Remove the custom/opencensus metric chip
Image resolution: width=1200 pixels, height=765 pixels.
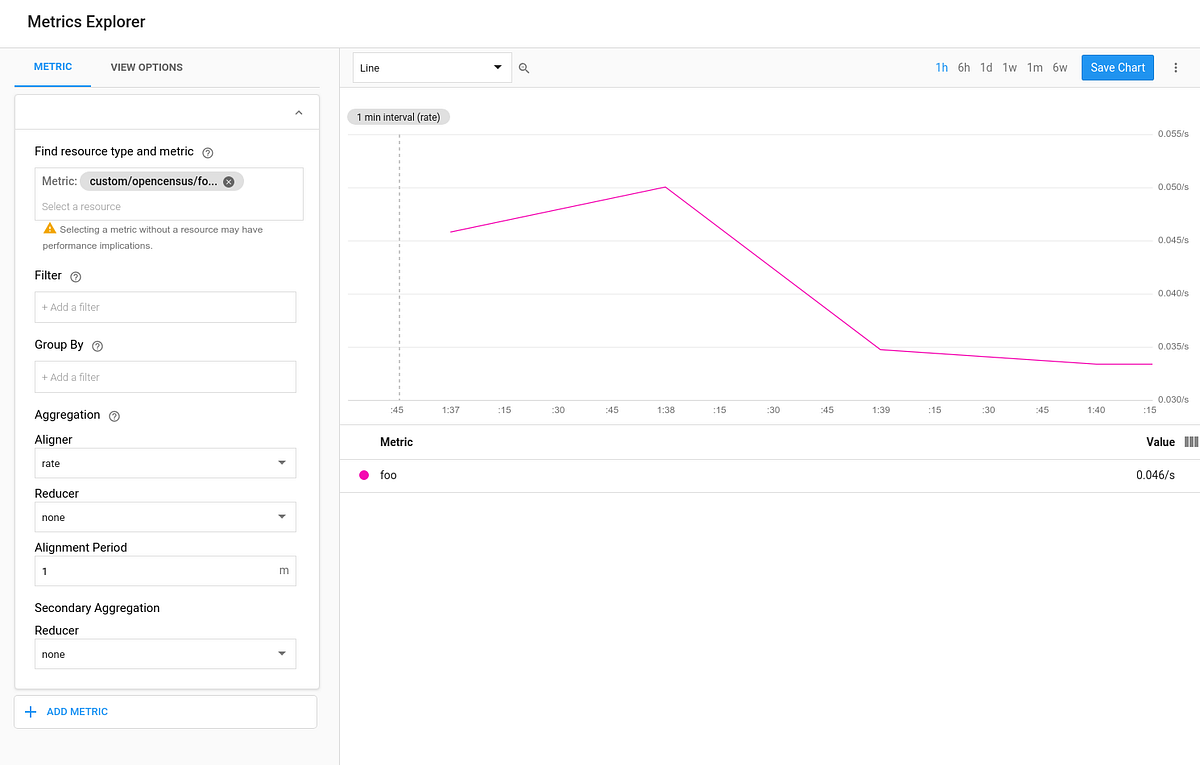tap(228, 181)
